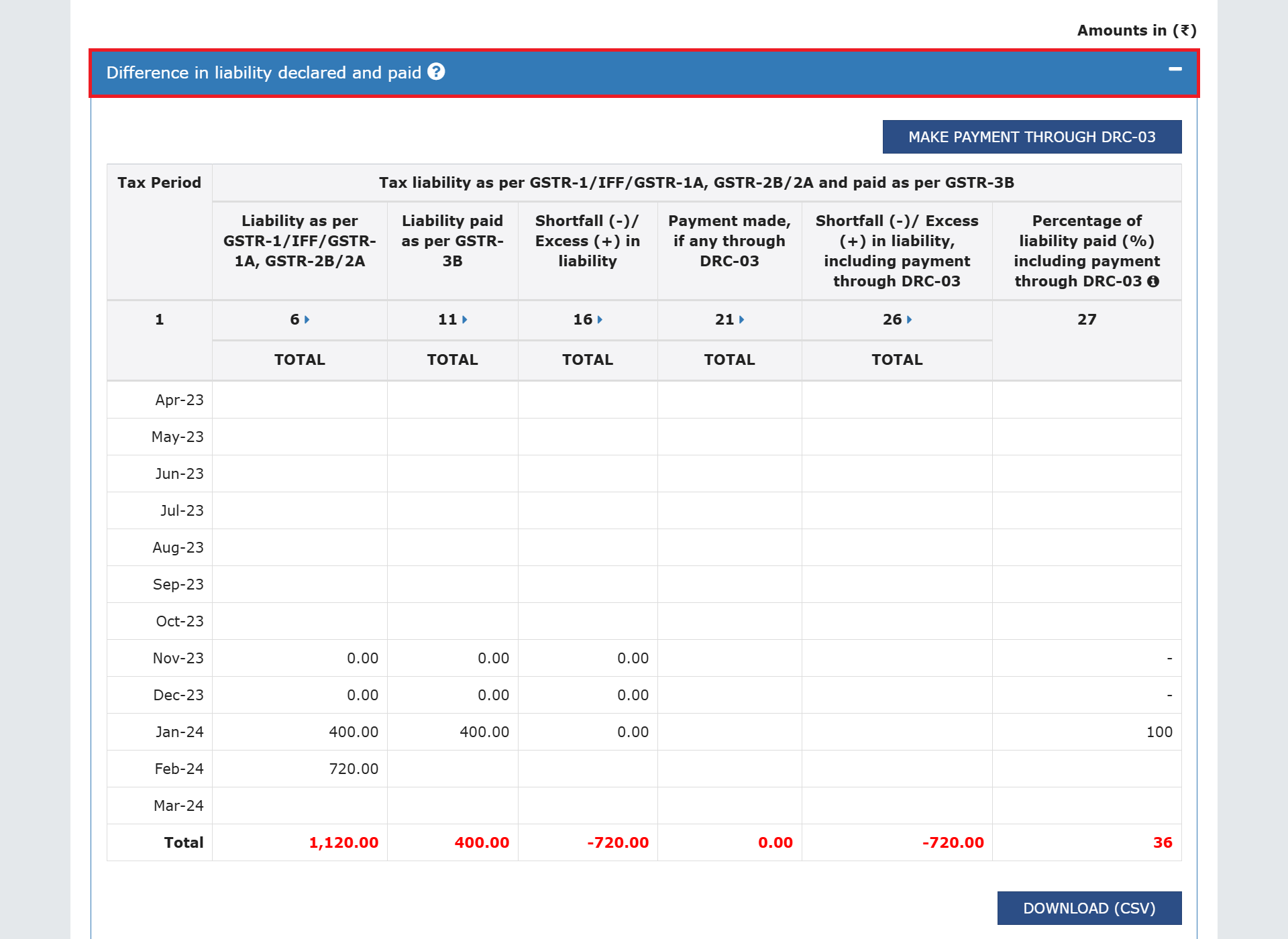Click the help question mark icon
Image resolution: width=1288 pixels, height=939 pixels.
[436, 72]
